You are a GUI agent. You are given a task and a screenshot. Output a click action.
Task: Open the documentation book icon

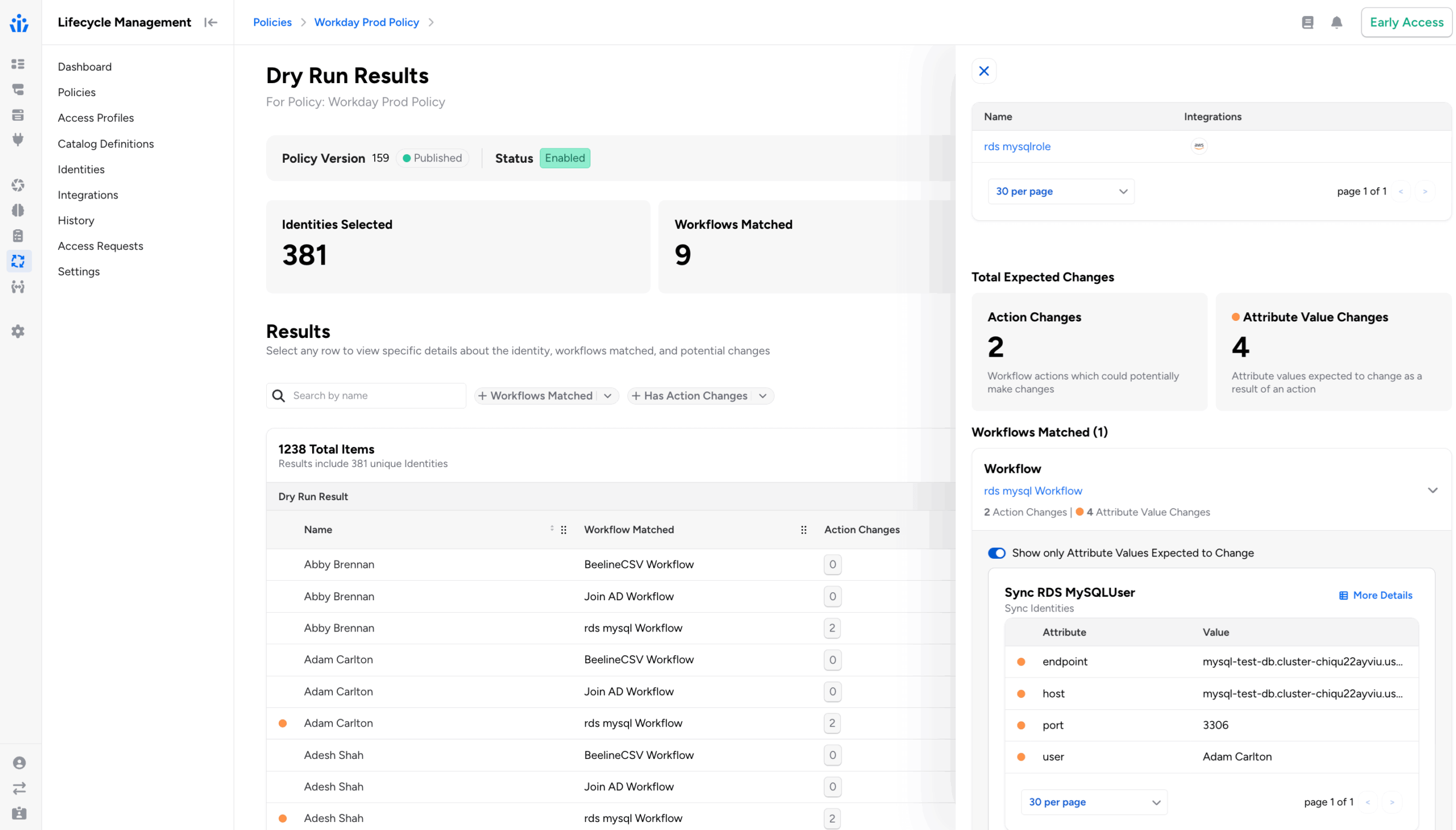1307,22
